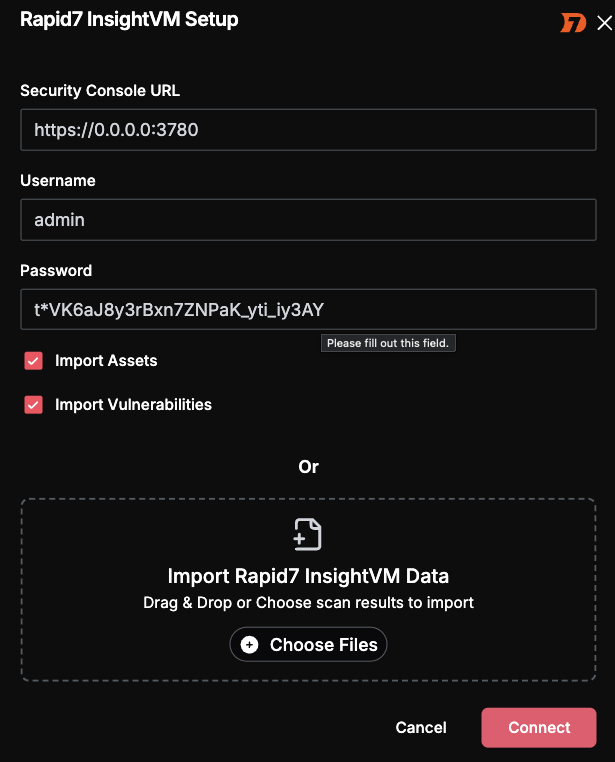Viewport: 615px width, 762px height.
Task: Click the Password label
Action: 56,271
